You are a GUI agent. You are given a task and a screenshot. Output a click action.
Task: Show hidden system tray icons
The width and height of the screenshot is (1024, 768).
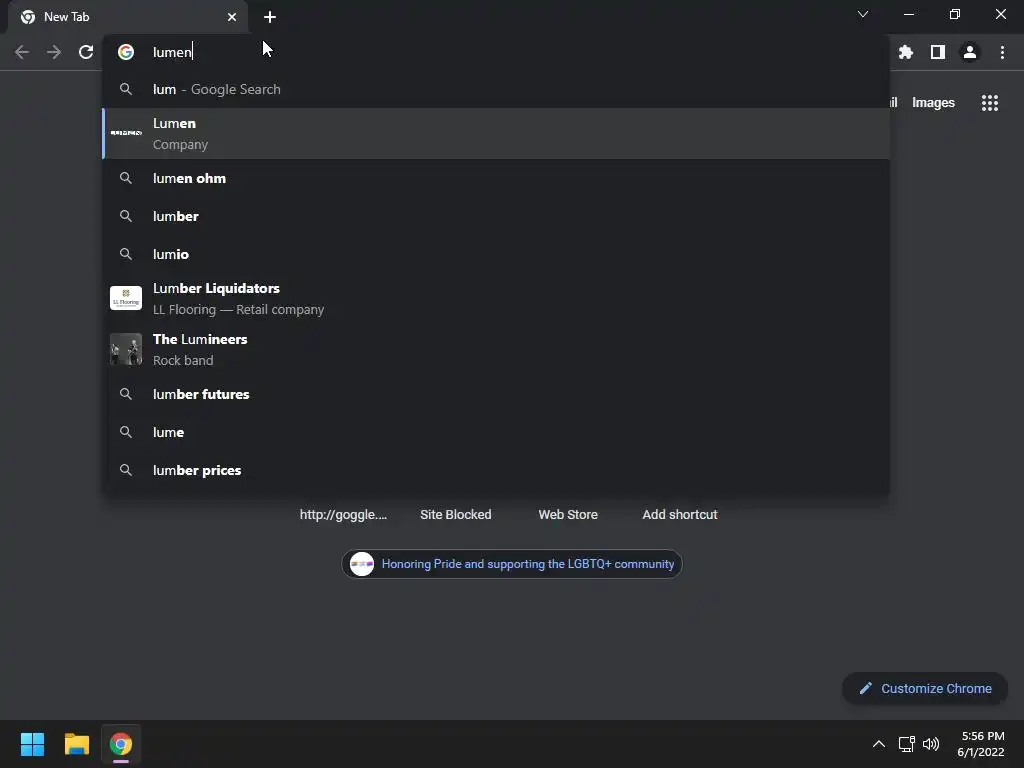879,744
